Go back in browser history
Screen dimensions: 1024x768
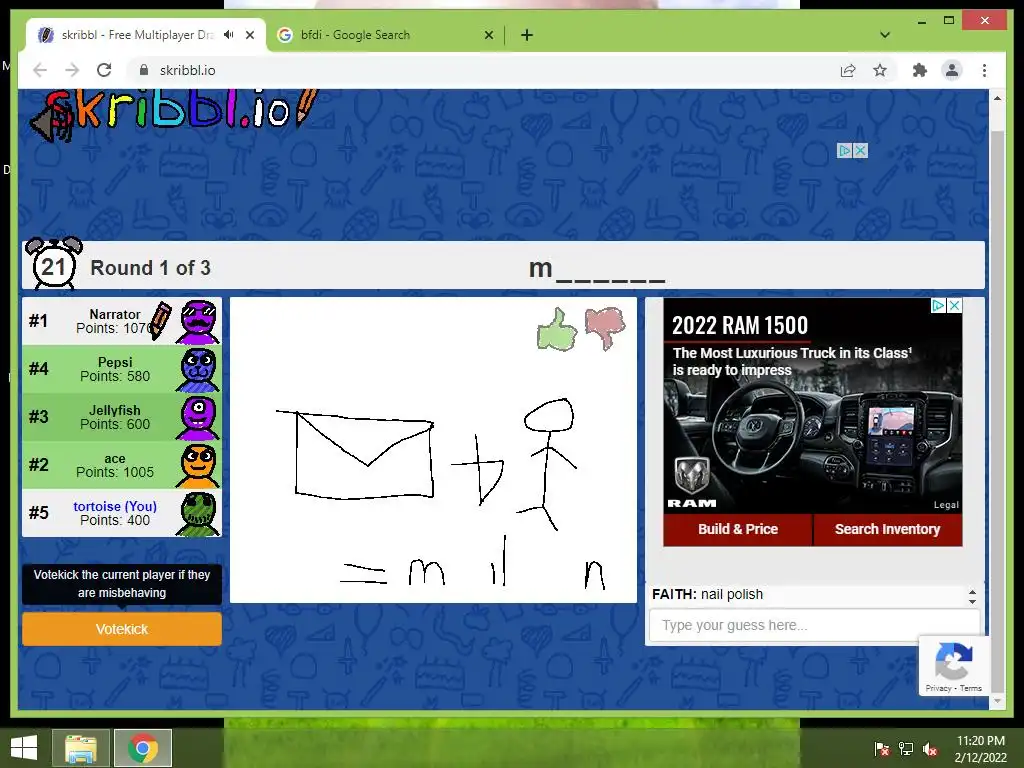(40, 70)
